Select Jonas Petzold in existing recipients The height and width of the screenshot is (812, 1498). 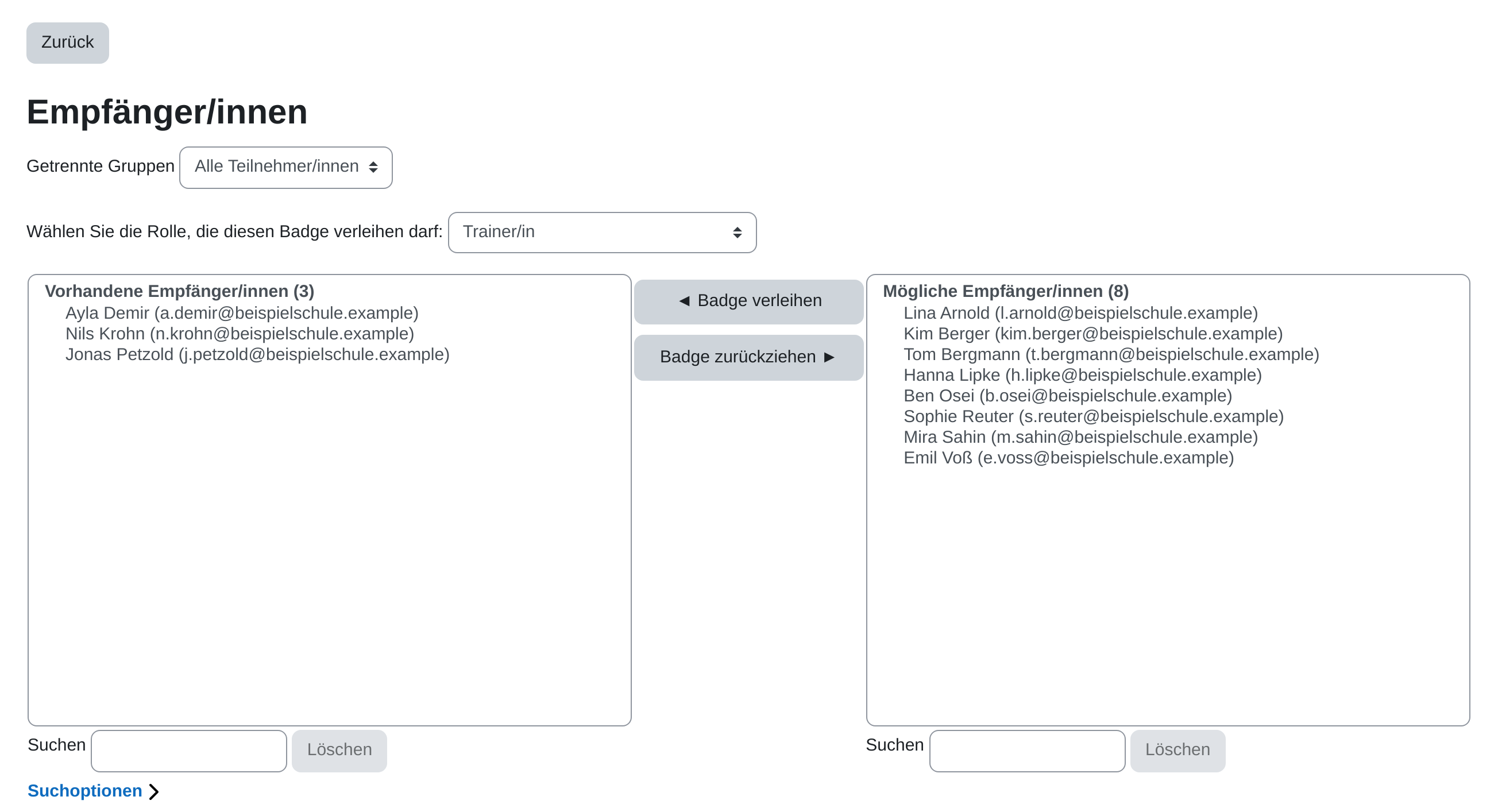click(x=258, y=354)
